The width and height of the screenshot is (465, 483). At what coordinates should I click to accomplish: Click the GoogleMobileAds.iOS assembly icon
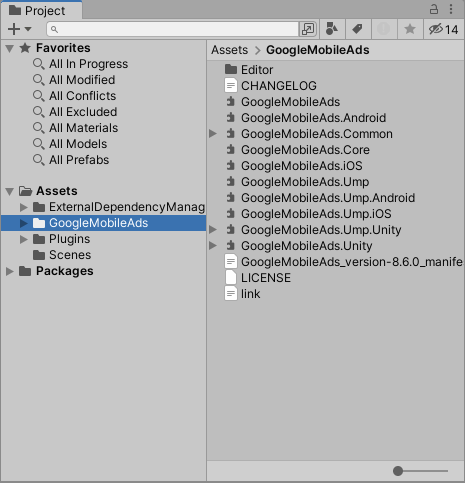(231, 165)
